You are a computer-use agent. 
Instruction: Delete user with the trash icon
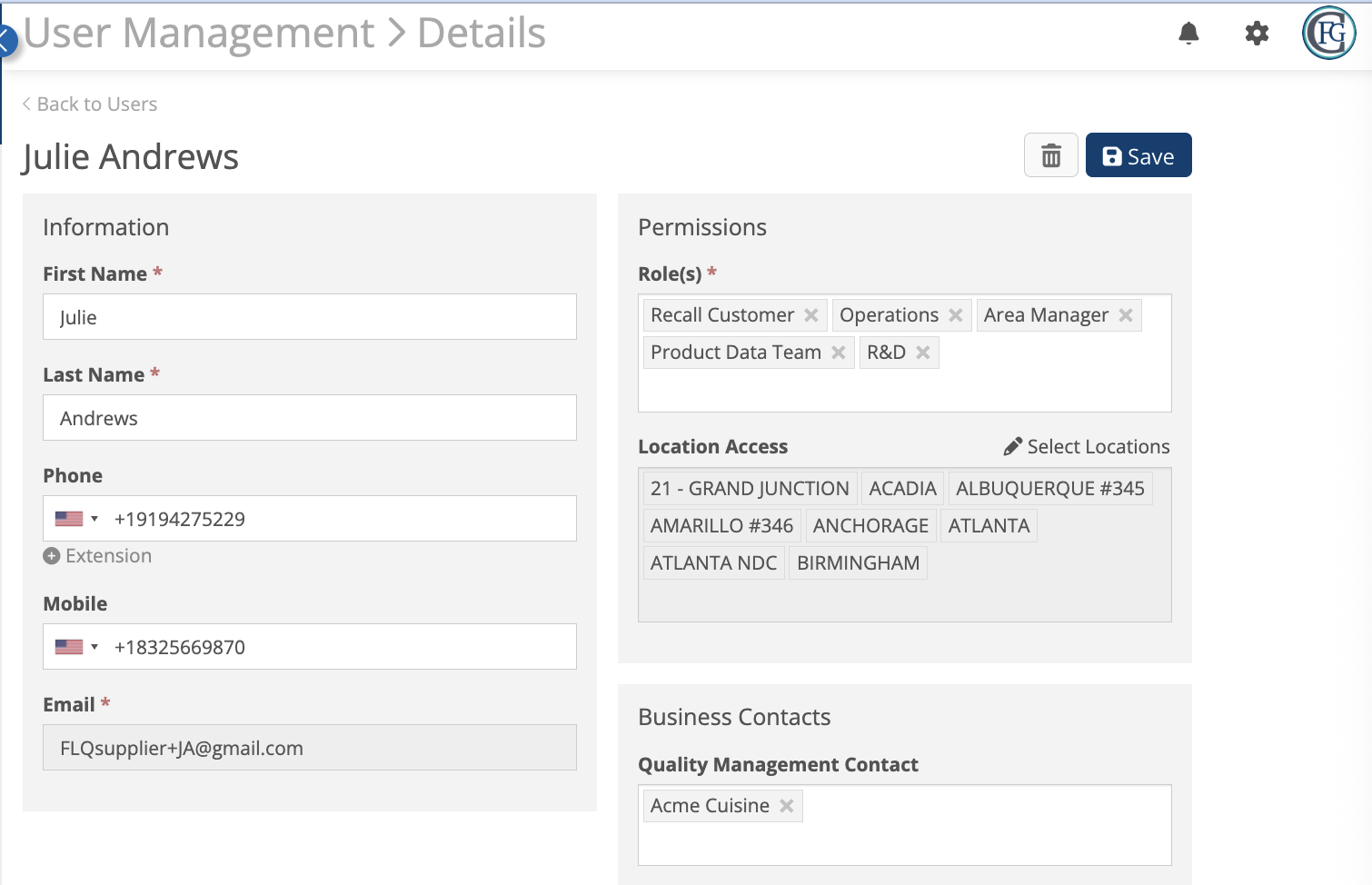pyautogui.click(x=1051, y=155)
